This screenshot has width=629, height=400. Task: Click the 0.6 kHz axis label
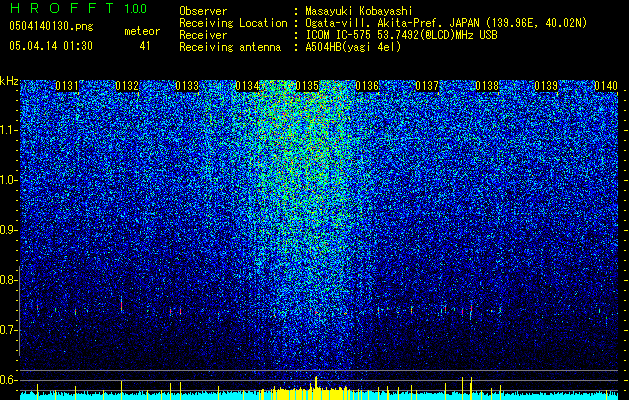click(x=9, y=380)
